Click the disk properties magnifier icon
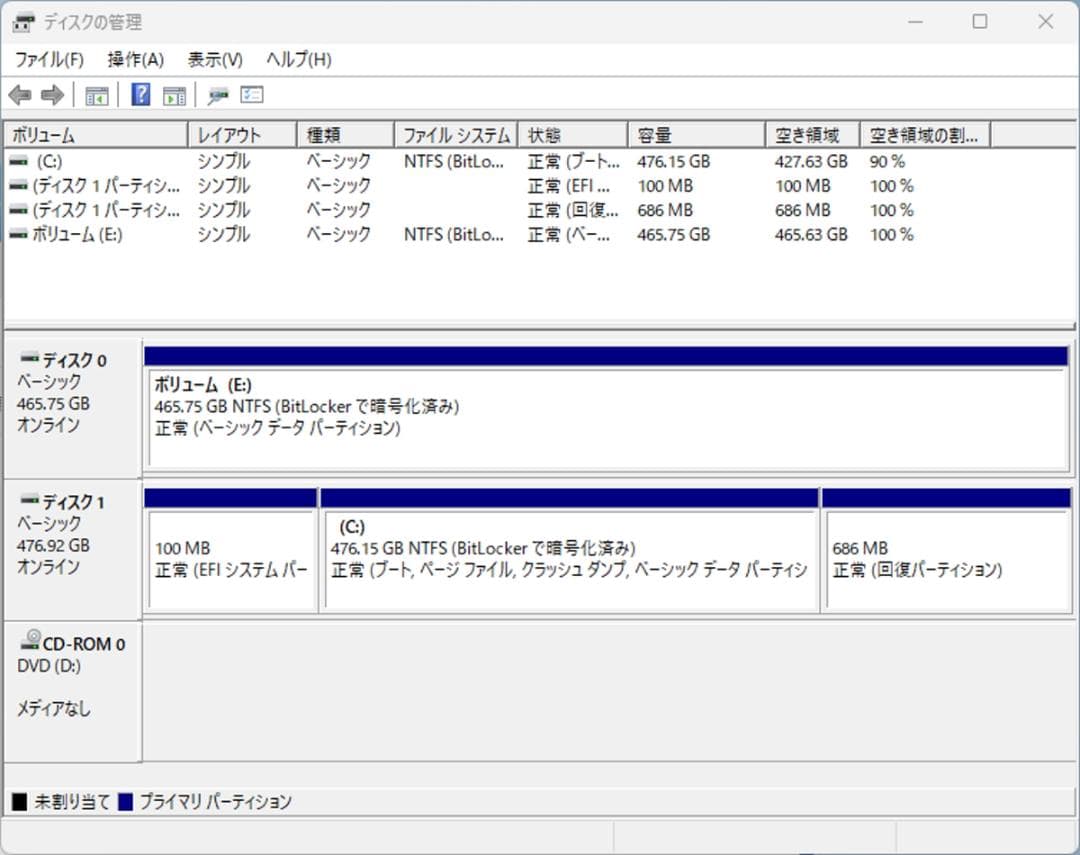Viewport: 1080px width, 855px height. coord(217,94)
